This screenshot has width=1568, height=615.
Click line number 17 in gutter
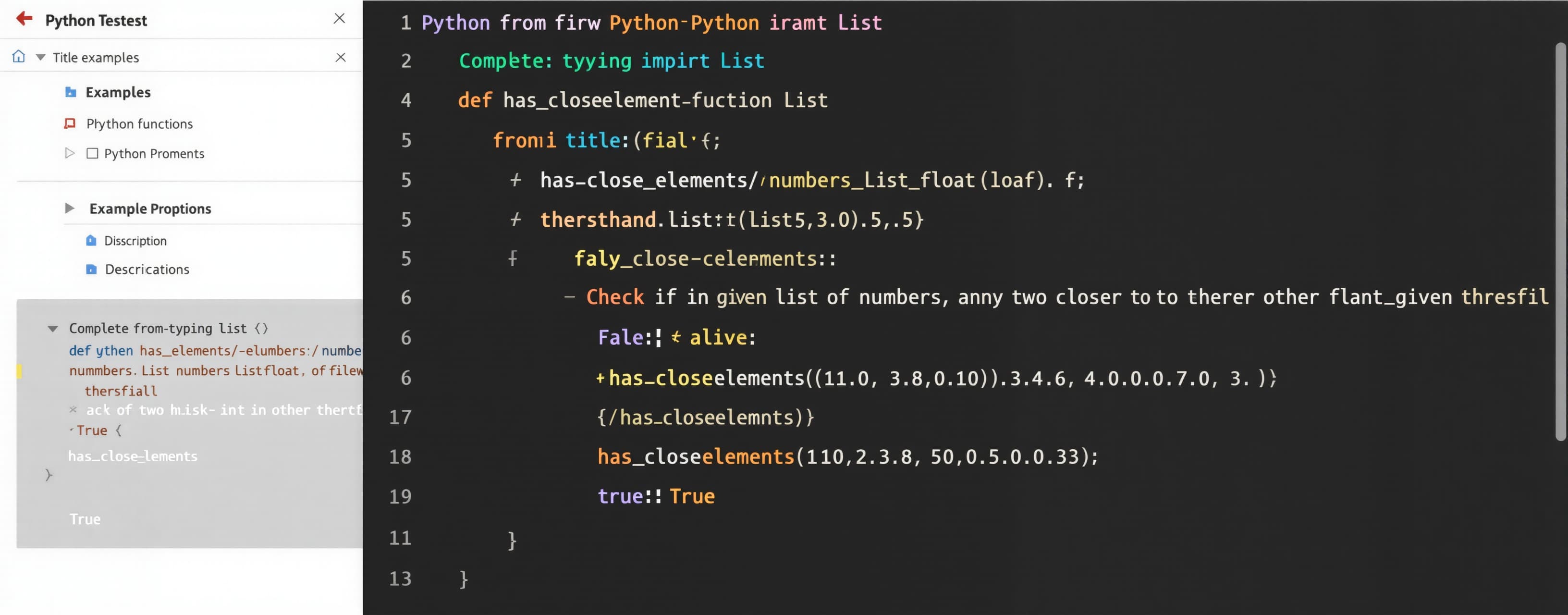coord(401,418)
